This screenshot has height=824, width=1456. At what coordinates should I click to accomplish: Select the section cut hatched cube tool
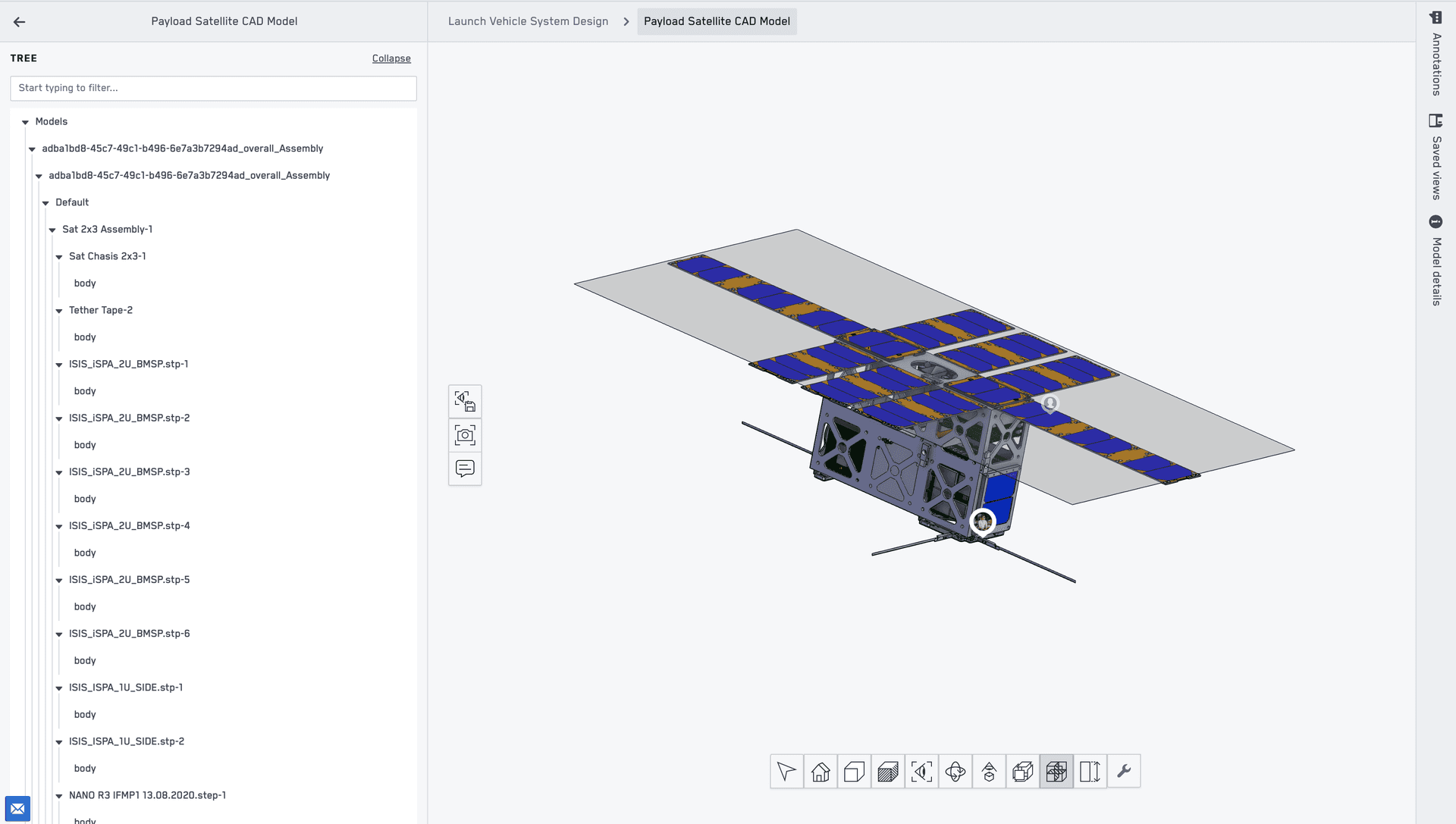click(x=888, y=772)
